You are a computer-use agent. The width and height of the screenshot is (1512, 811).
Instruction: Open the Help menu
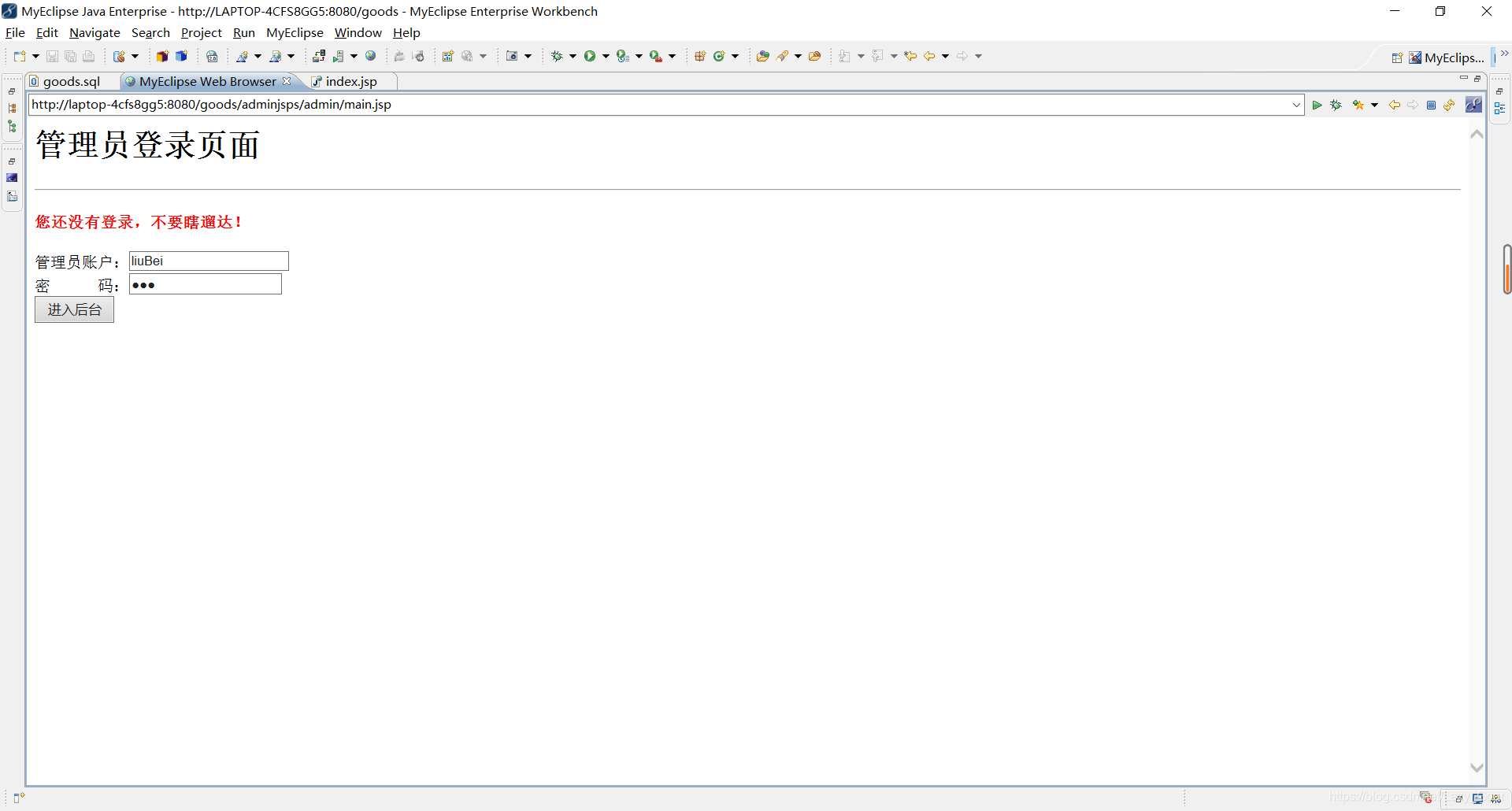coord(406,32)
